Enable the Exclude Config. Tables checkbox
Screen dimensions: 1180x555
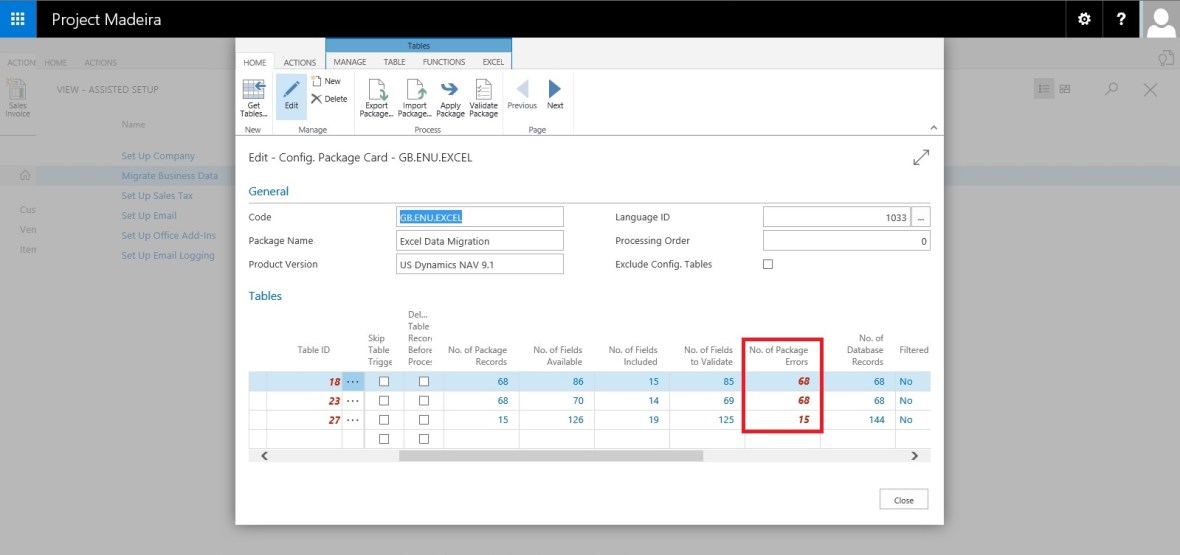tap(768, 264)
